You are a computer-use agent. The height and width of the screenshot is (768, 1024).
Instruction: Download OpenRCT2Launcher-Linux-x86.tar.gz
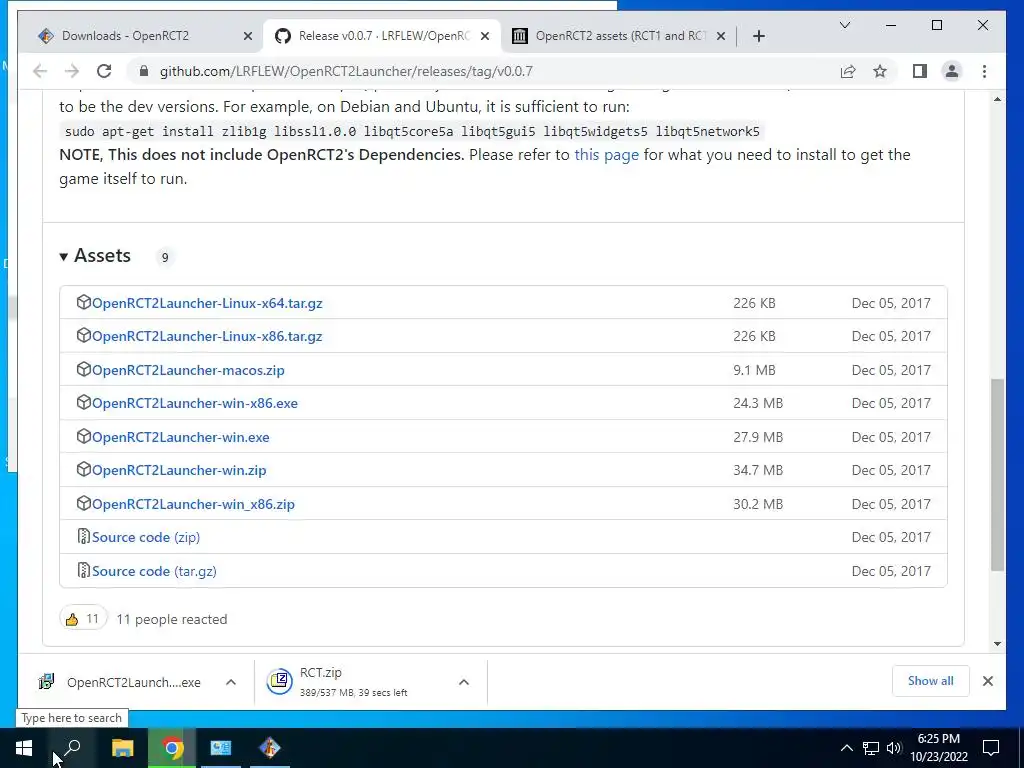tap(207, 336)
